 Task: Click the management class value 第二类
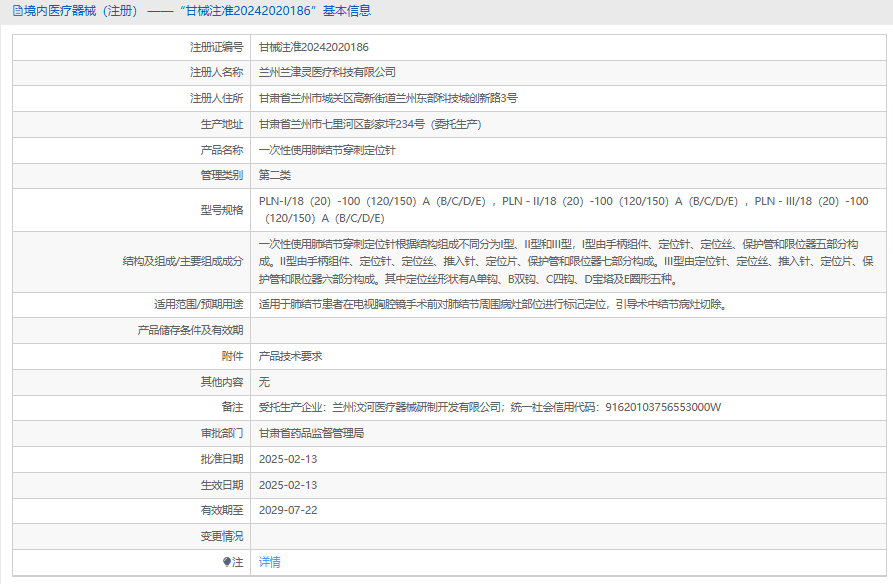pyautogui.click(x=275, y=175)
